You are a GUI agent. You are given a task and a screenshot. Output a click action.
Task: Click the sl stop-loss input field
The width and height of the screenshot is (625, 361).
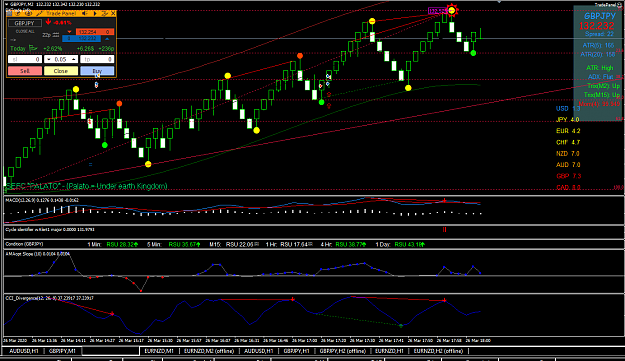[x=25, y=59]
